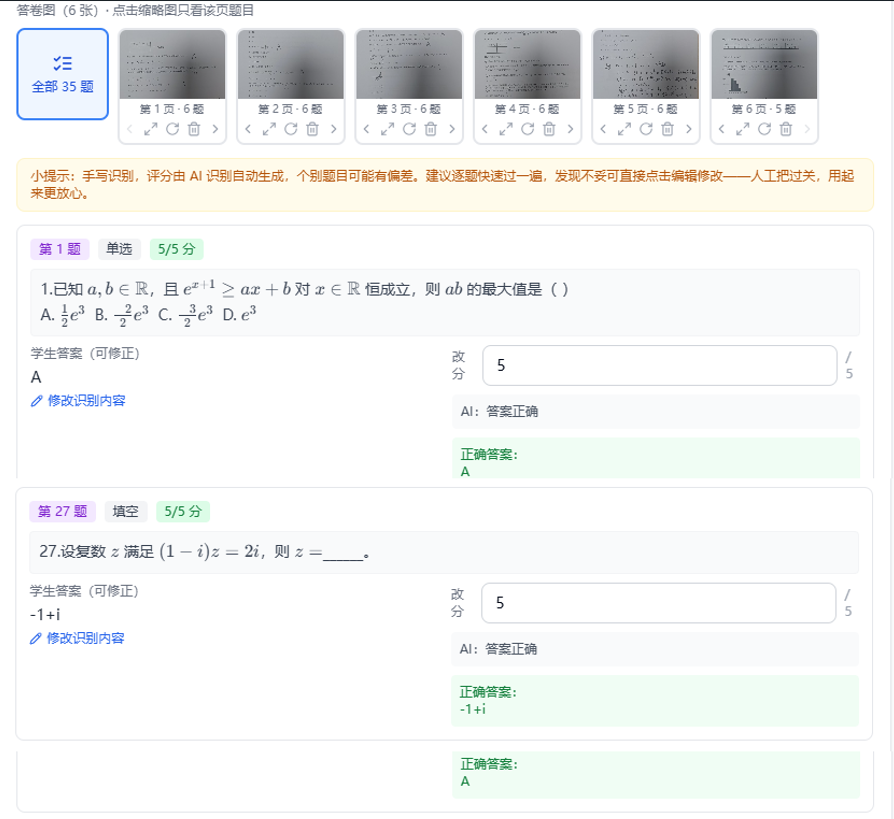Click 修改识别内容 for question 27
Screen dimensions: 894x819
click(x=77, y=638)
